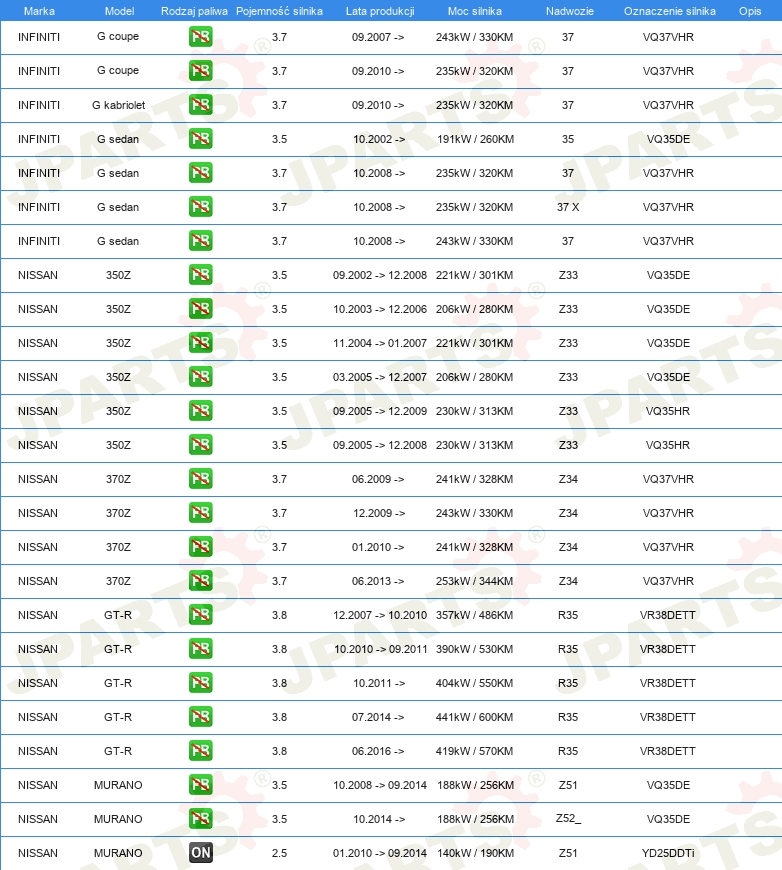Click the 441kW / 600KM power cell

pos(475,717)
